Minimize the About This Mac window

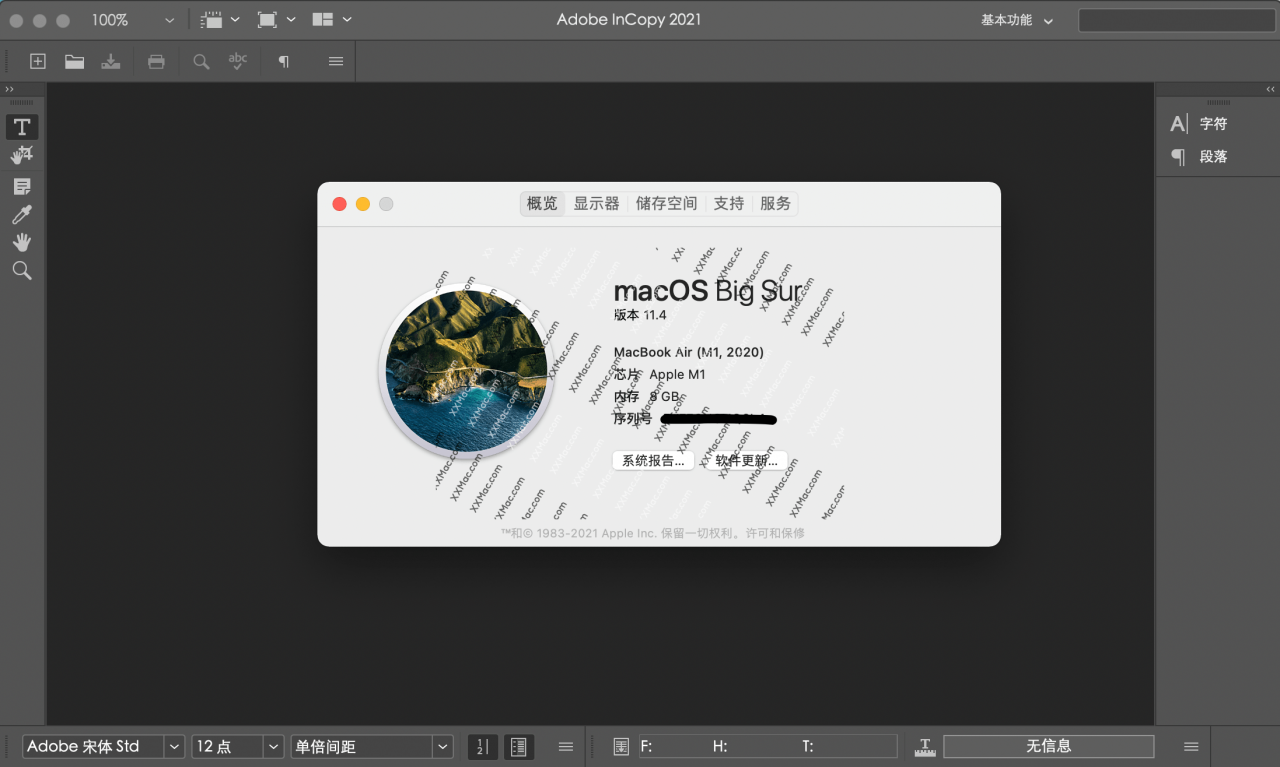click(x=363, y=204)
